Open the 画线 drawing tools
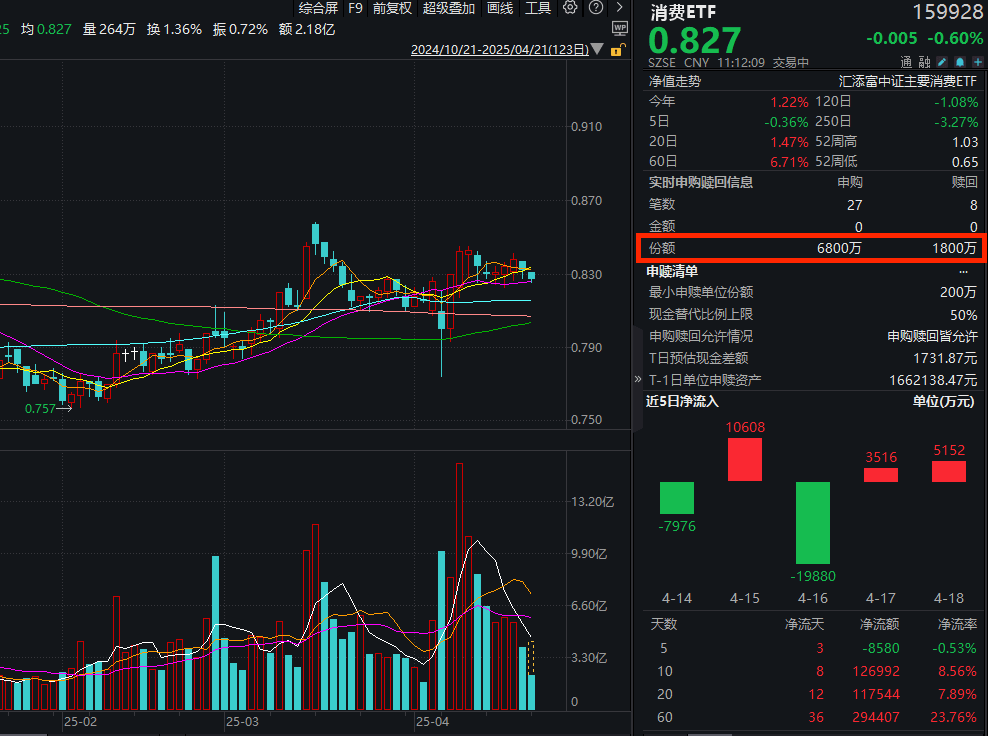This screenshot has height=736, width=988. point(499,9)
